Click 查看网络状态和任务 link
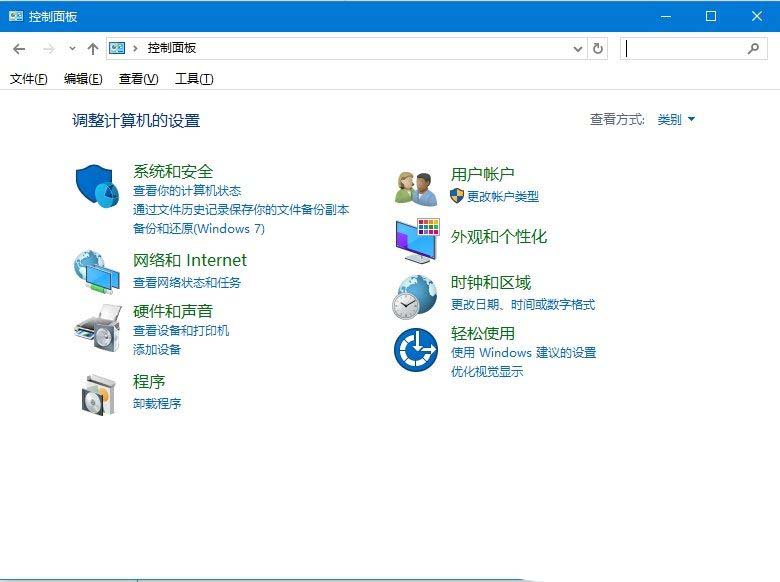780x582 pixels. point(187,283)
